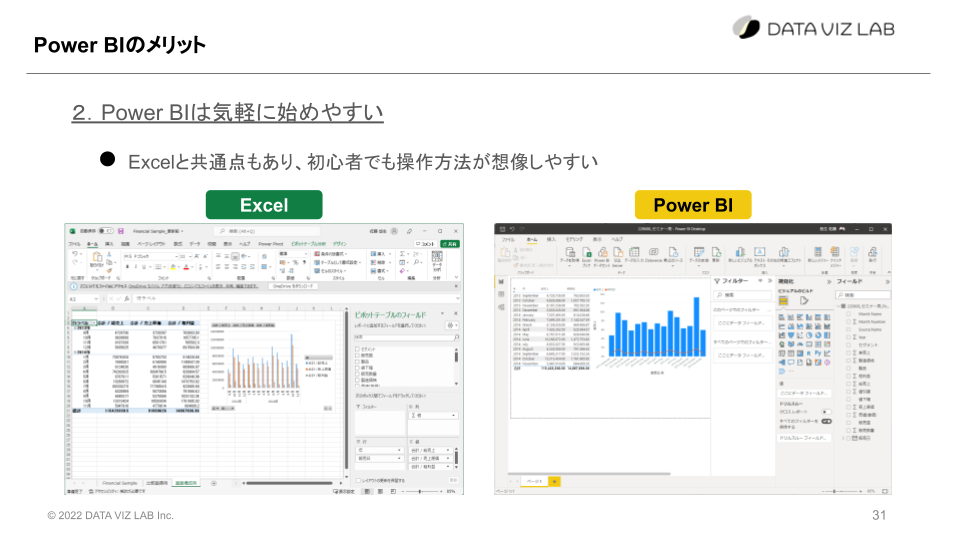Click the Excel Data Analysis ribbon icon
960x540 pixels.
pyautogui.click(x=437, y=260)
